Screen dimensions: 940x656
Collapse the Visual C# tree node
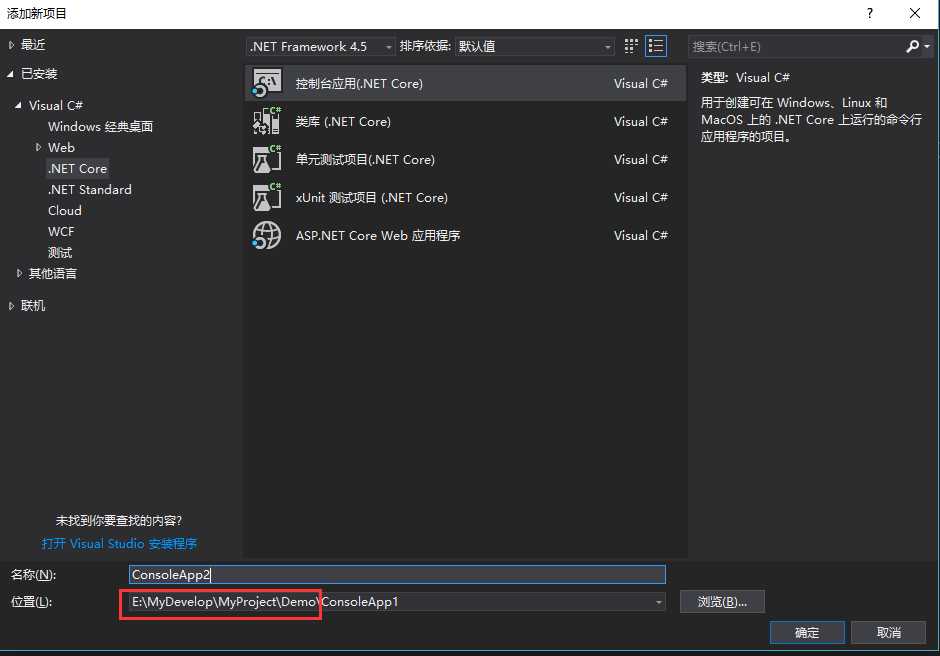(x=19, y=105)
